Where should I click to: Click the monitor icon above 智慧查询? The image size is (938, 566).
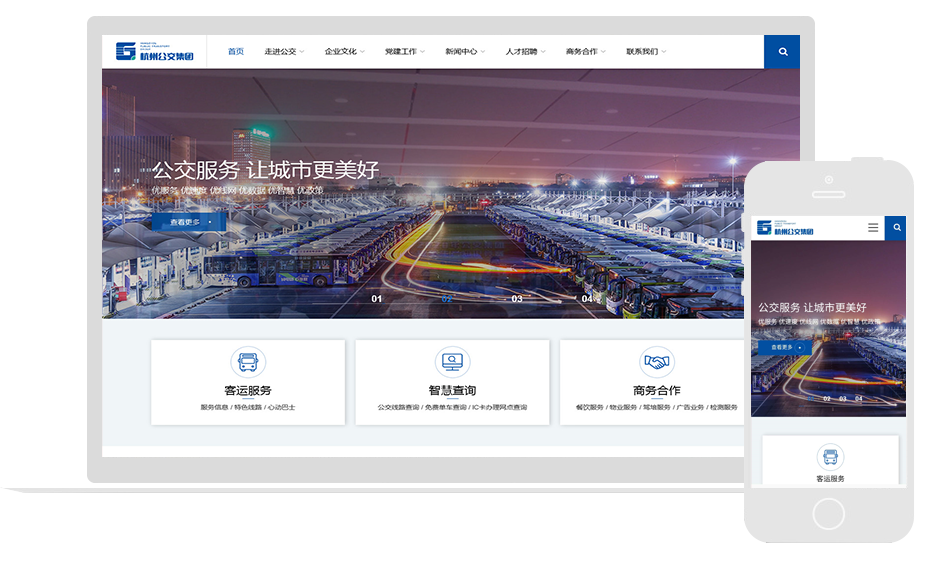click(452, 362)
